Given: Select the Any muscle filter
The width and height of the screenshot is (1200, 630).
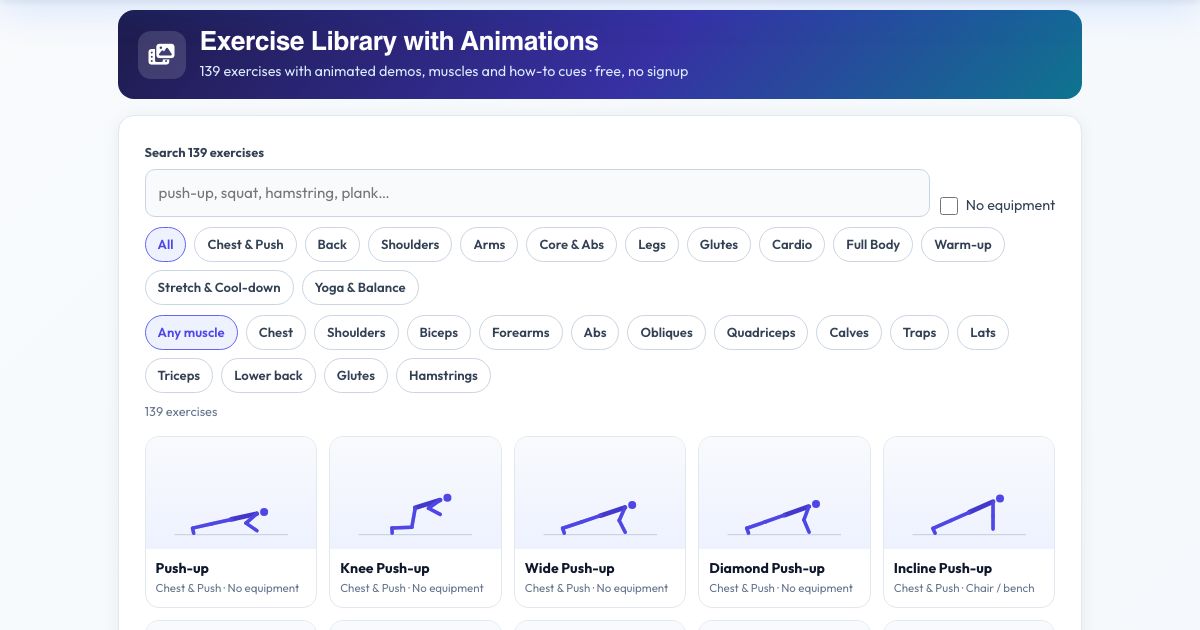Looking at the screenshot, I should coord(191,332).
